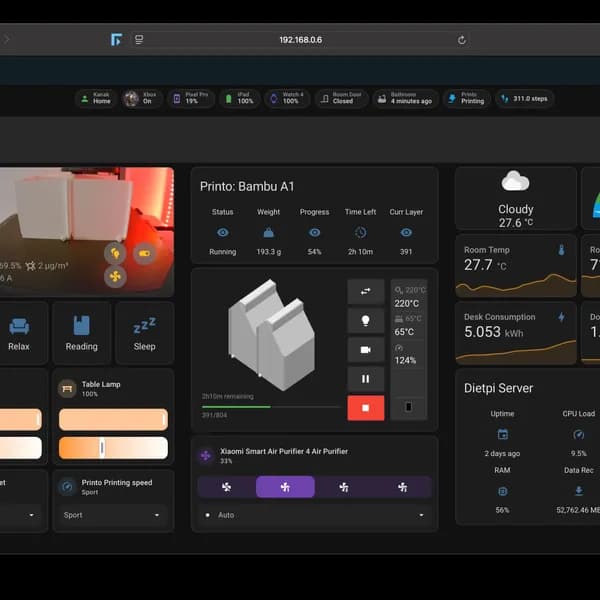
Task: Click the Progress eye icon showing 54%
Action: (x=315, y=232)
